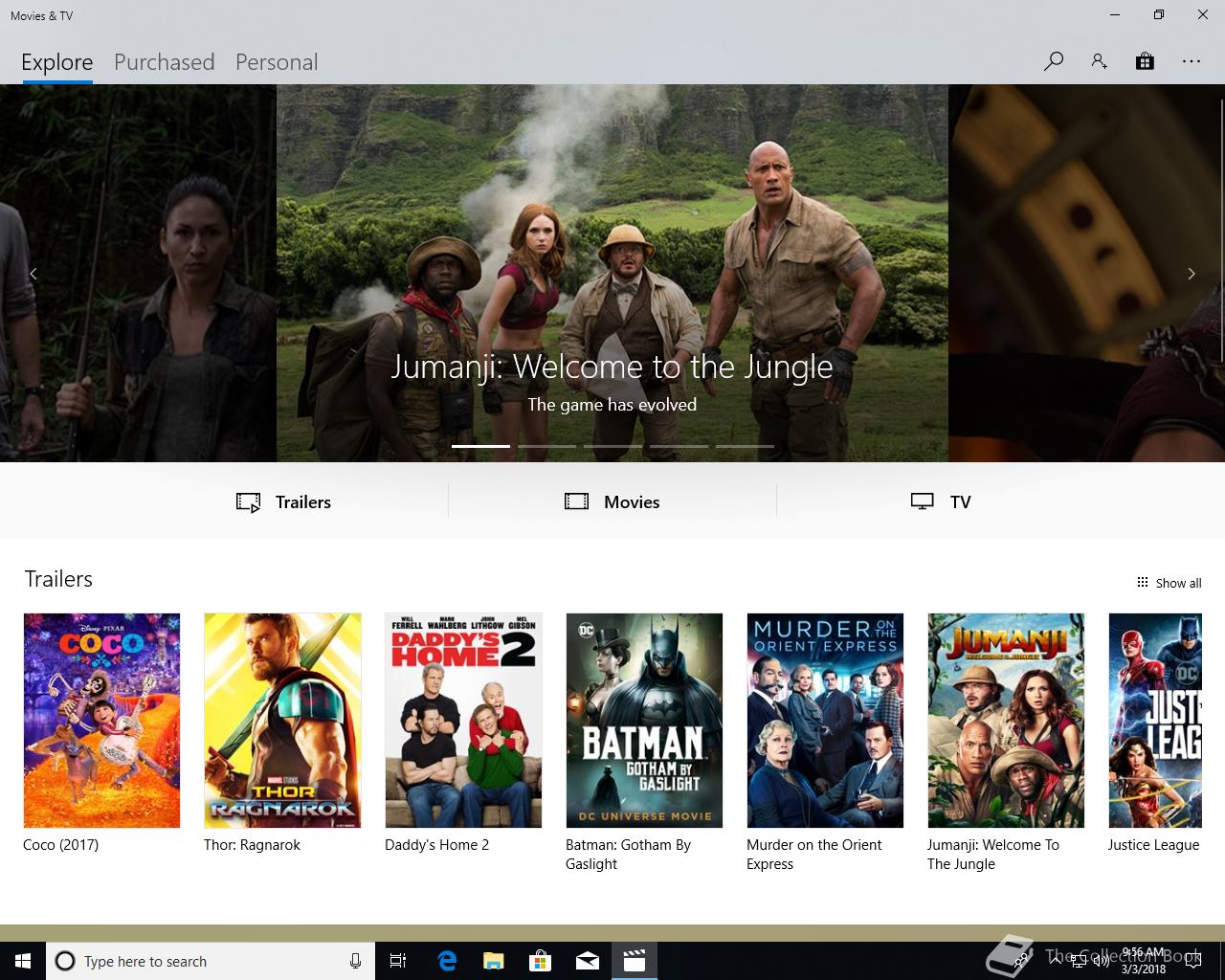The image size is (1225, 980).
Task: Open the Store shopping bag icon
Action: pos(1145,61)
